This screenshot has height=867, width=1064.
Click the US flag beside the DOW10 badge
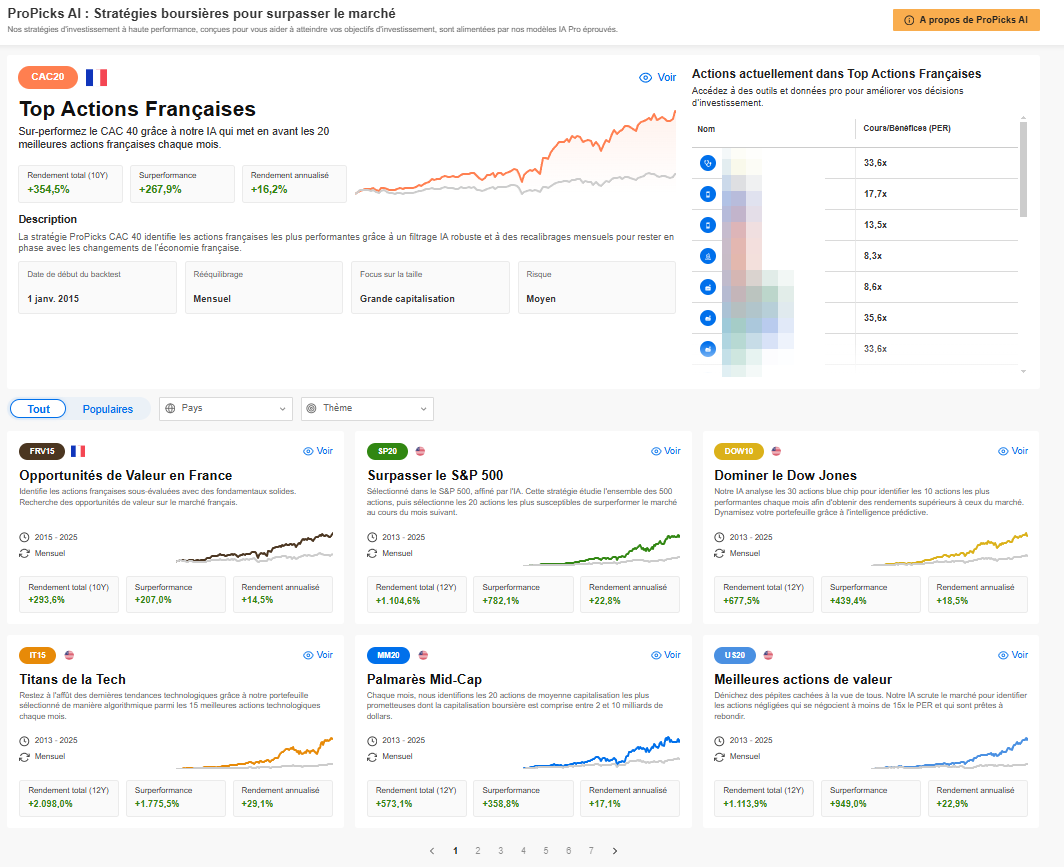point(776,451)
